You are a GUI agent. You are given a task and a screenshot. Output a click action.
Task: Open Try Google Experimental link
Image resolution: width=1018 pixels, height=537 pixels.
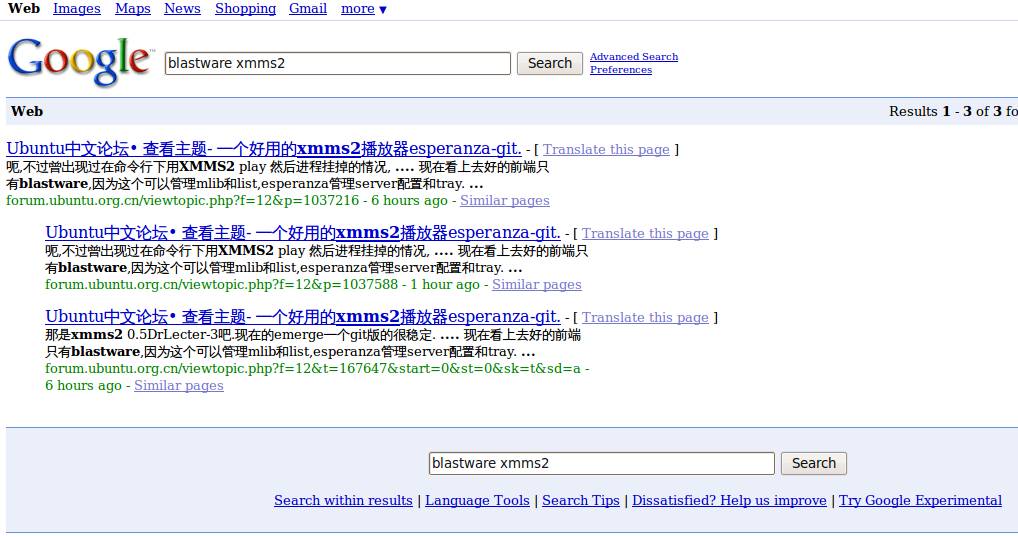coord(920,501)
